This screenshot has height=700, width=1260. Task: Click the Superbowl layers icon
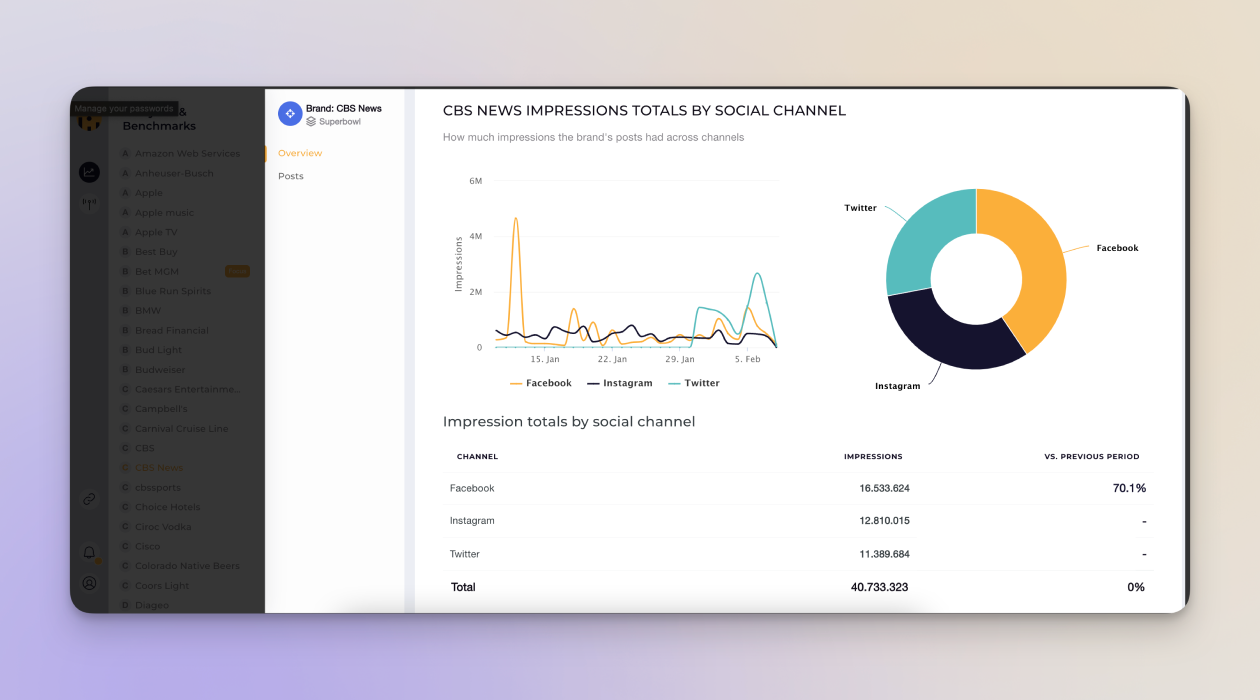[x=311, y=121]
